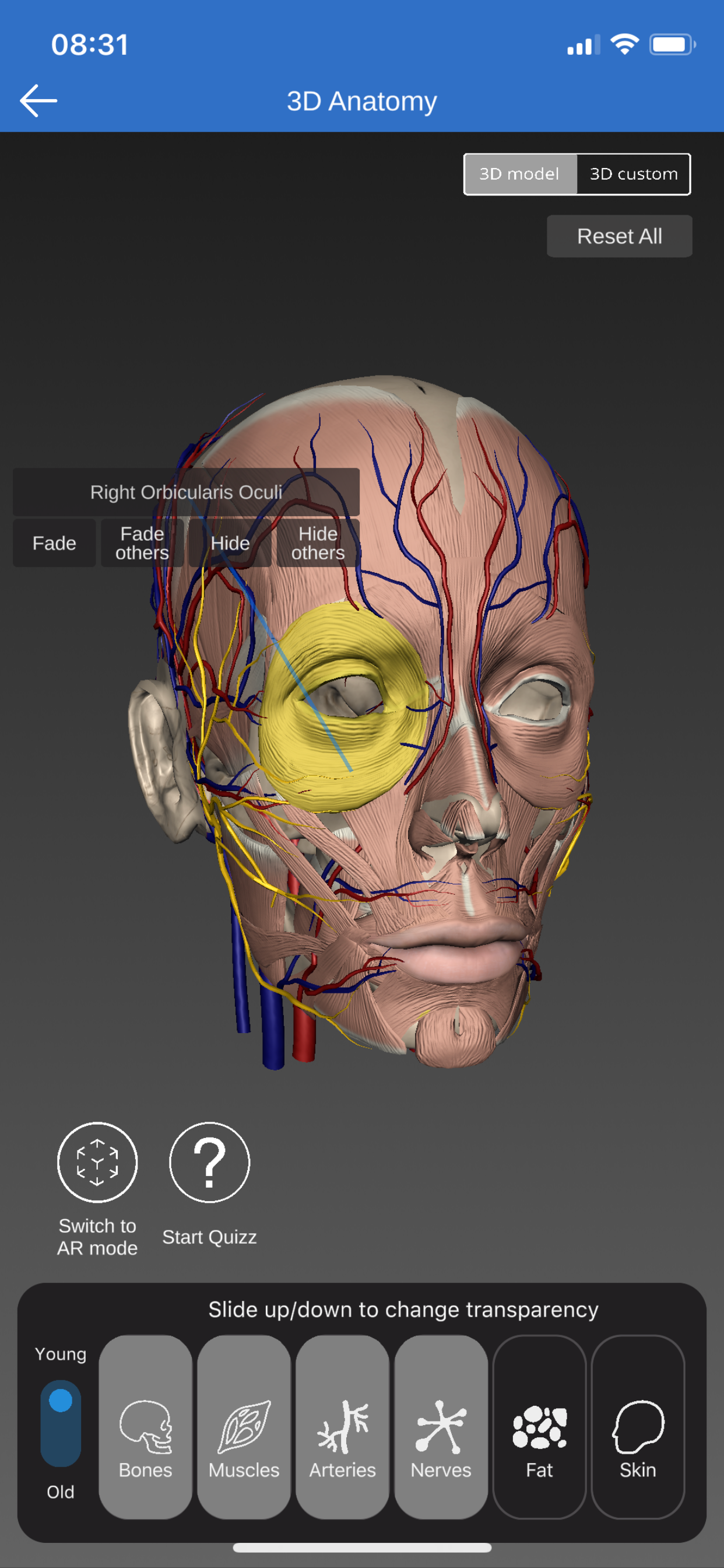The width and height of the screenshot is (724, 1568).
Task: Tap the Right Orbicularis Oculi label
Action: 186,492
